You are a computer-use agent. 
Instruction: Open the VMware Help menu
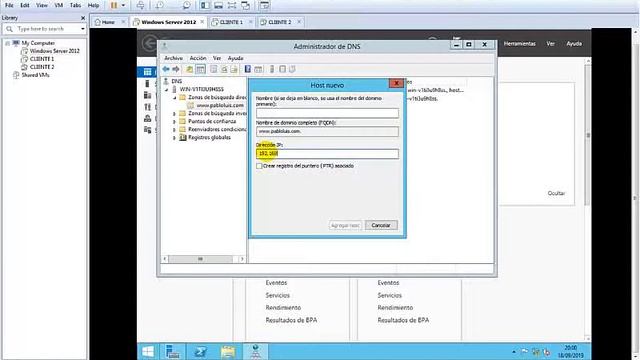tap(93, 5)
